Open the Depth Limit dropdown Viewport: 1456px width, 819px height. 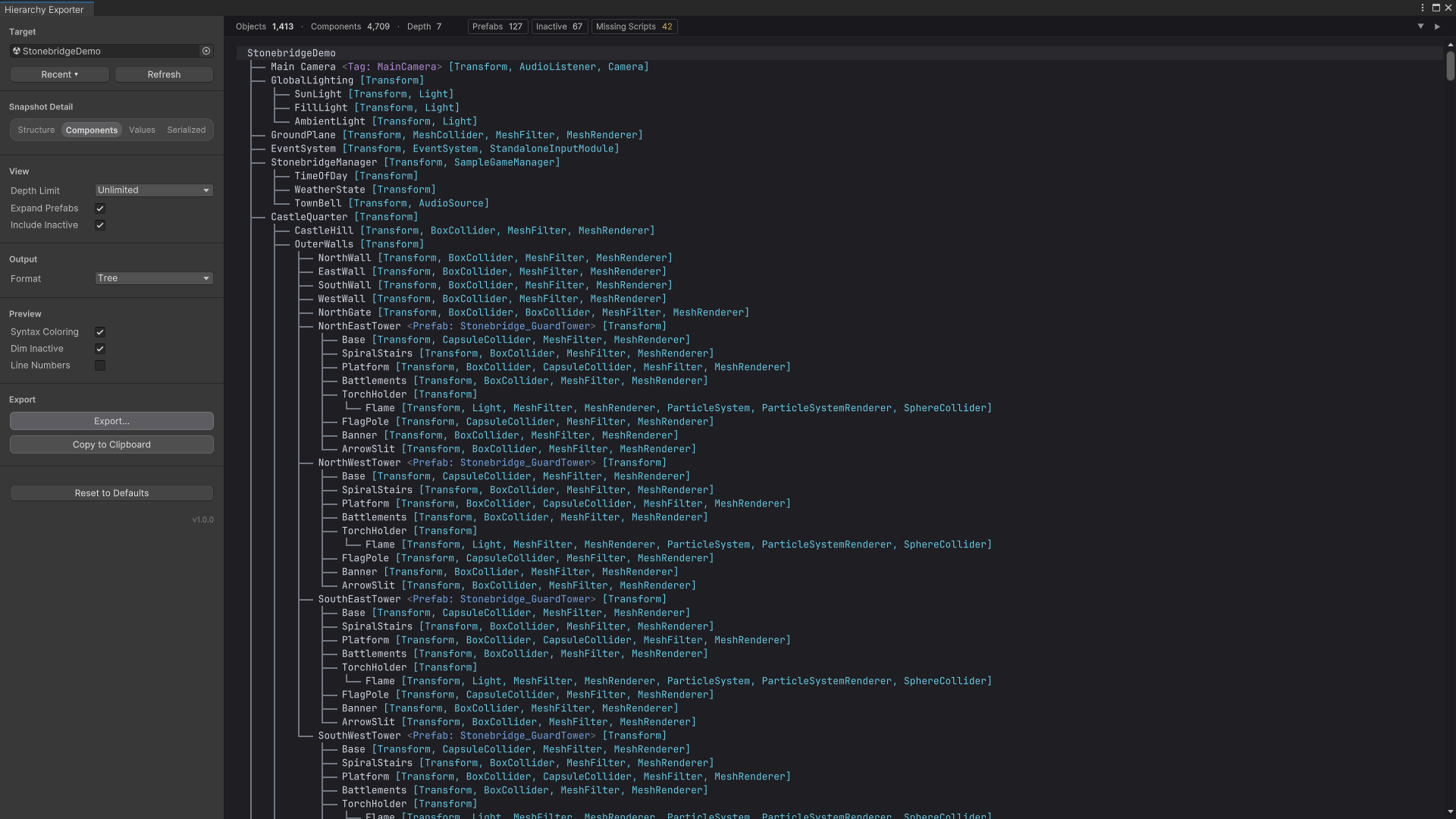[x=154, y=190]
